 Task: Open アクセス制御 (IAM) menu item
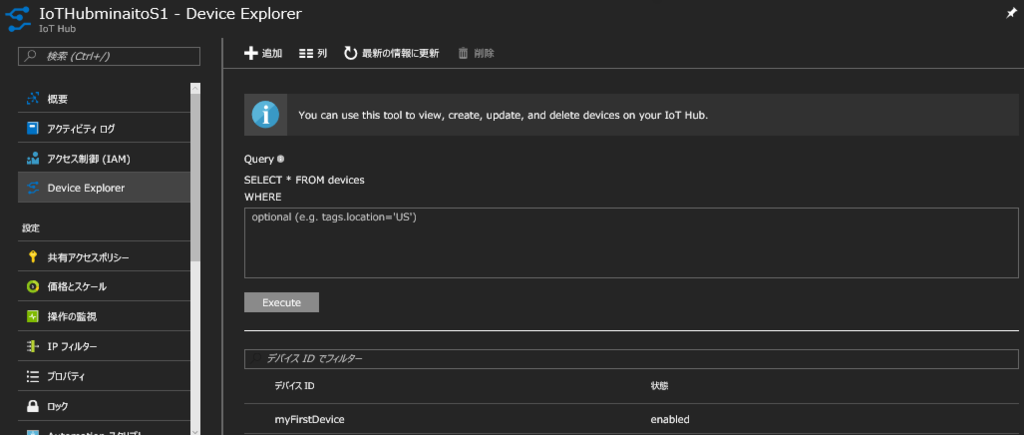(x=104, y=159)
